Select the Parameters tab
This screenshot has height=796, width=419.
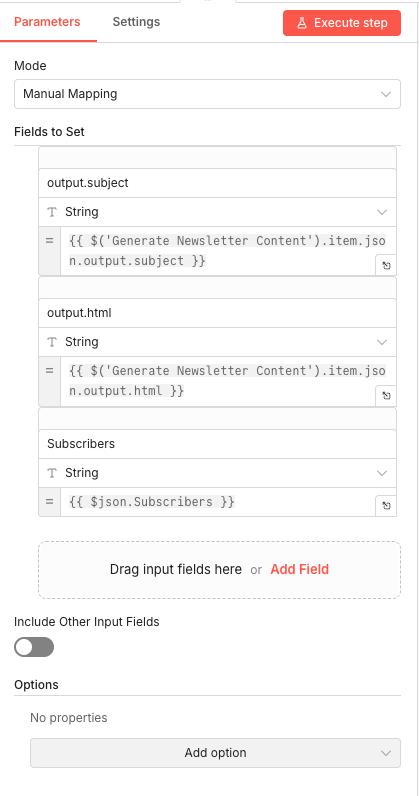[x=47, y=22]
